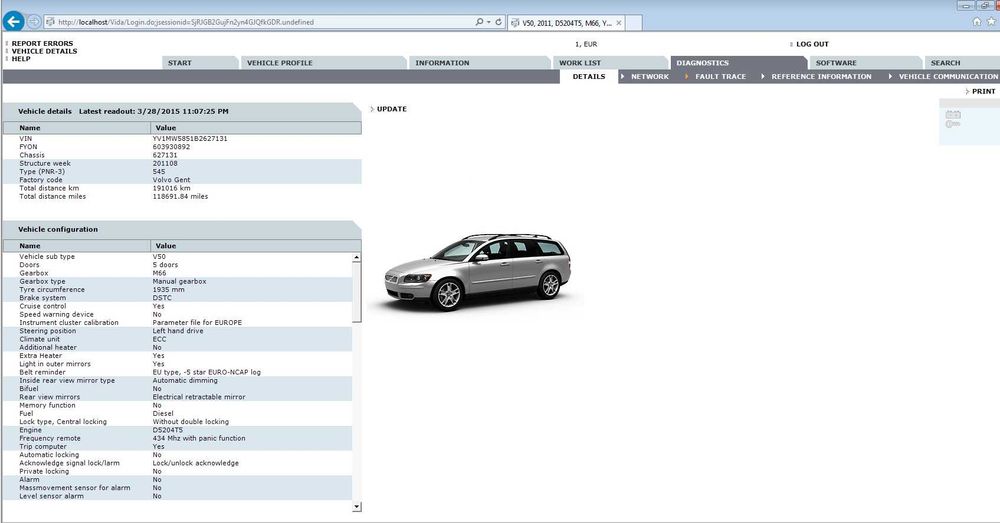1000x523 pixels.
Task: Click the 1, EUR user label
Action: point(586,44)
